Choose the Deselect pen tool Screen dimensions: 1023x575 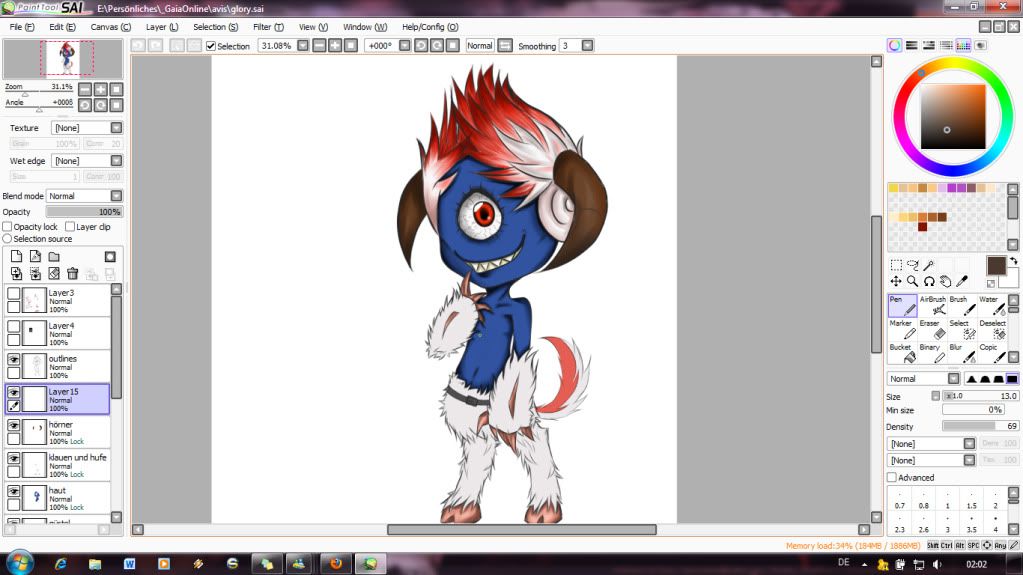click(x=992, y=330)
